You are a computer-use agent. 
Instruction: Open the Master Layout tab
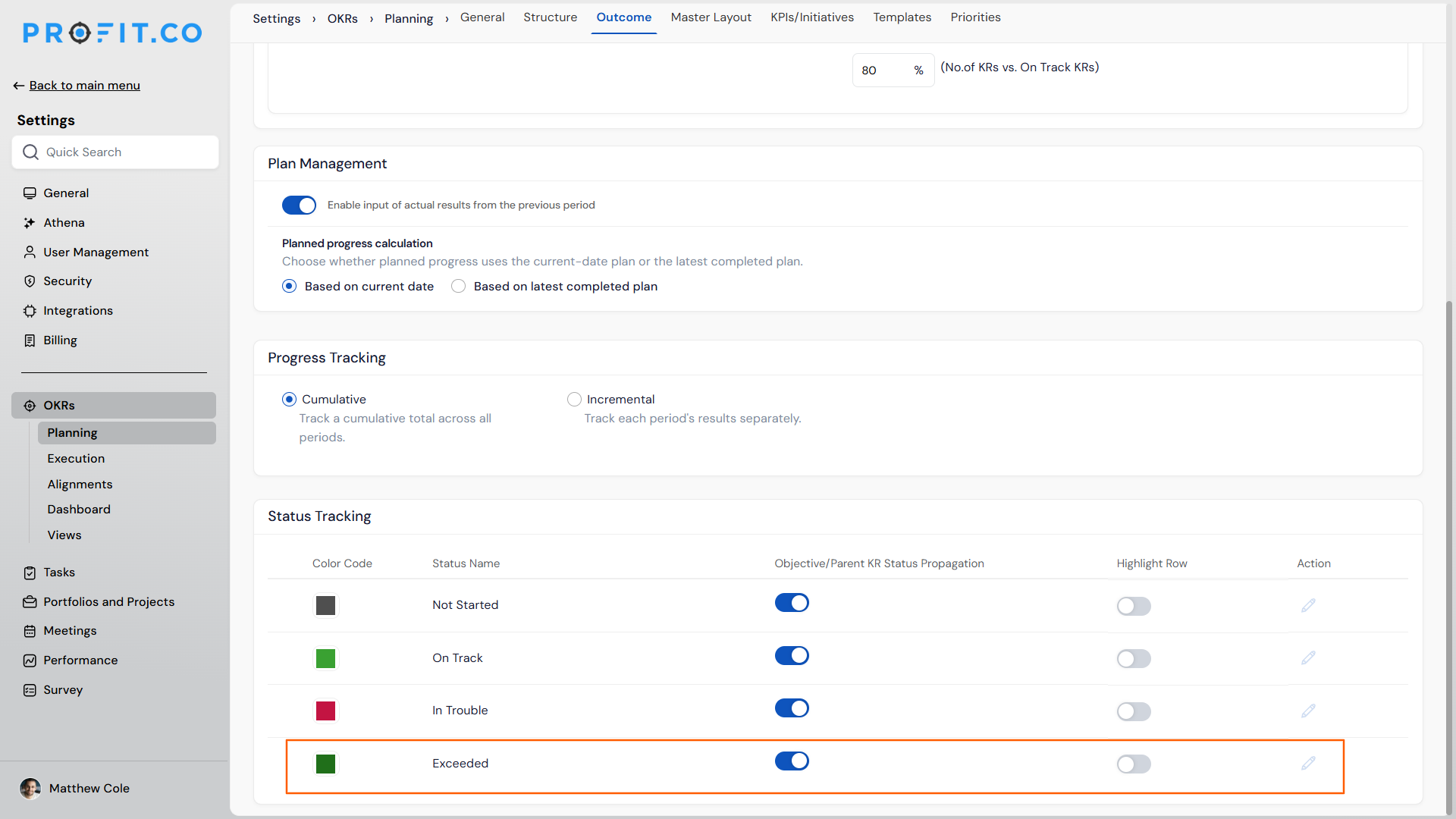(x=711, y=17)
